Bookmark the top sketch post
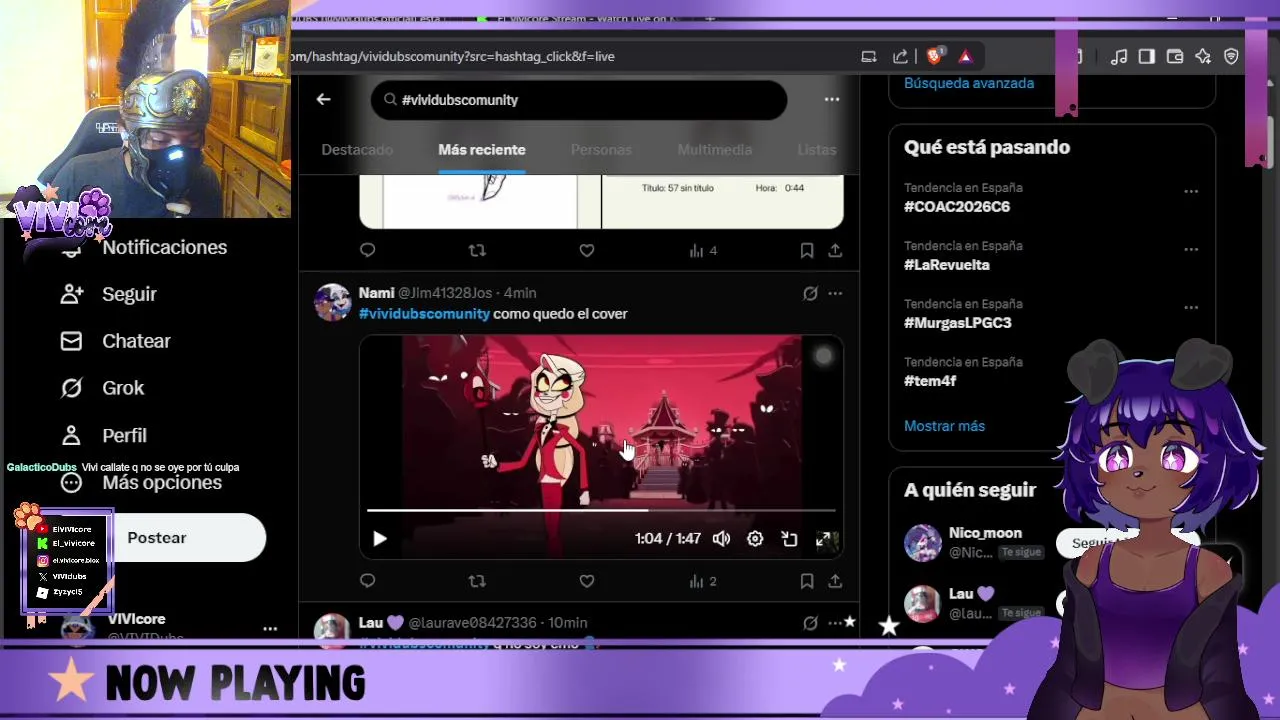This screenshot has width=1280, height=720. click(807, 250)
